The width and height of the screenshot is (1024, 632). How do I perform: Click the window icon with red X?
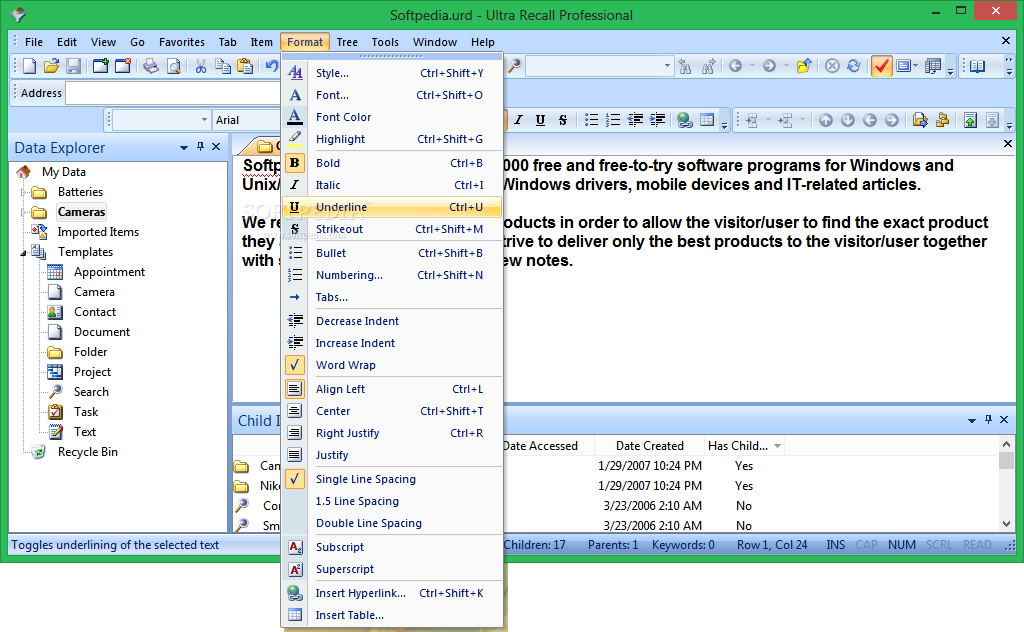click(123, 66)
